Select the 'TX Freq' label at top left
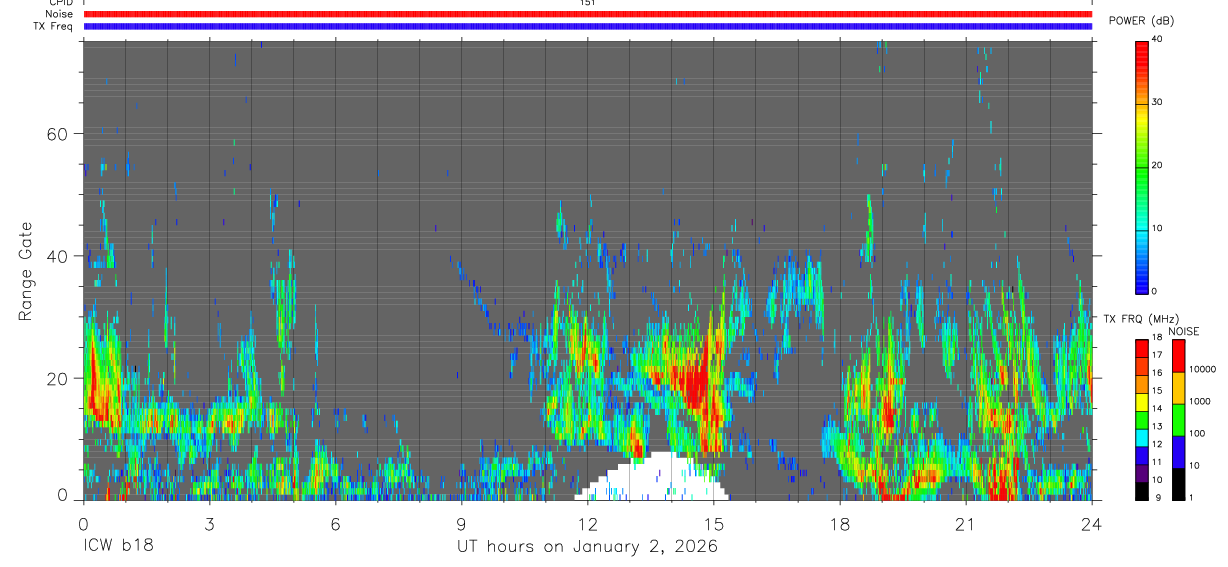Image resolution: width=1228 pixels, height=567 pixels. click(x=54, y=26)
